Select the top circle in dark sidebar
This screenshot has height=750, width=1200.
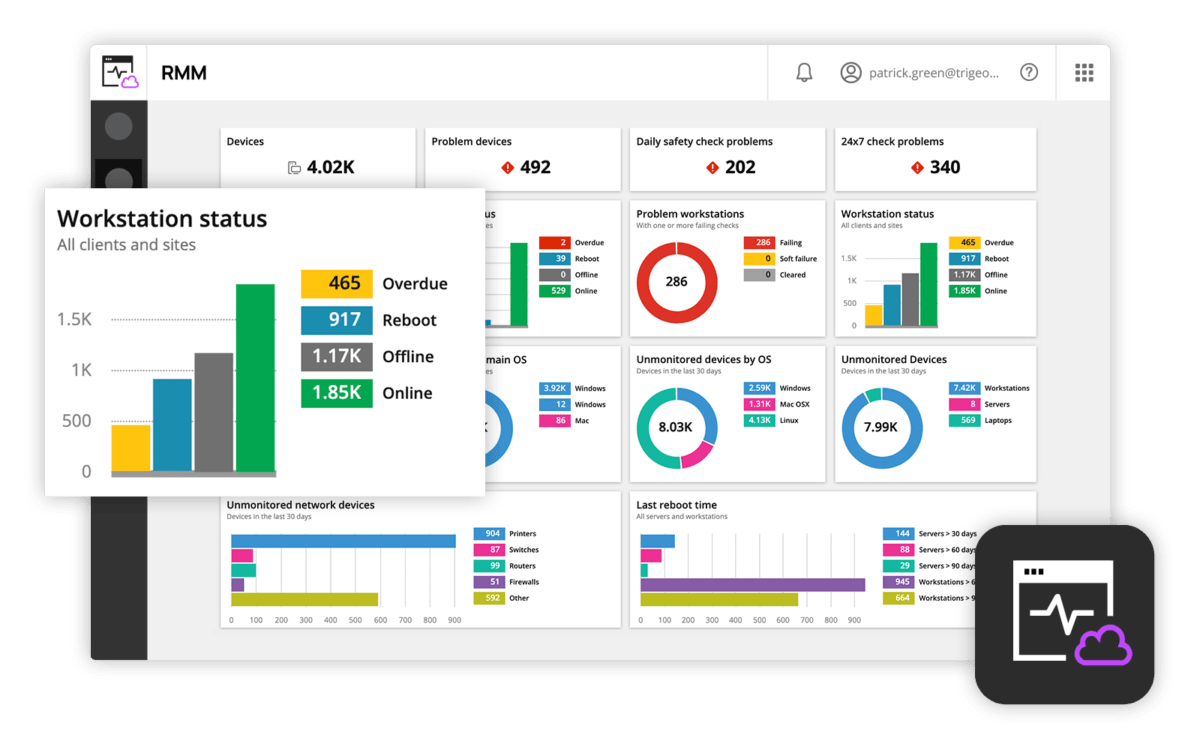click(x=119, y=126)
